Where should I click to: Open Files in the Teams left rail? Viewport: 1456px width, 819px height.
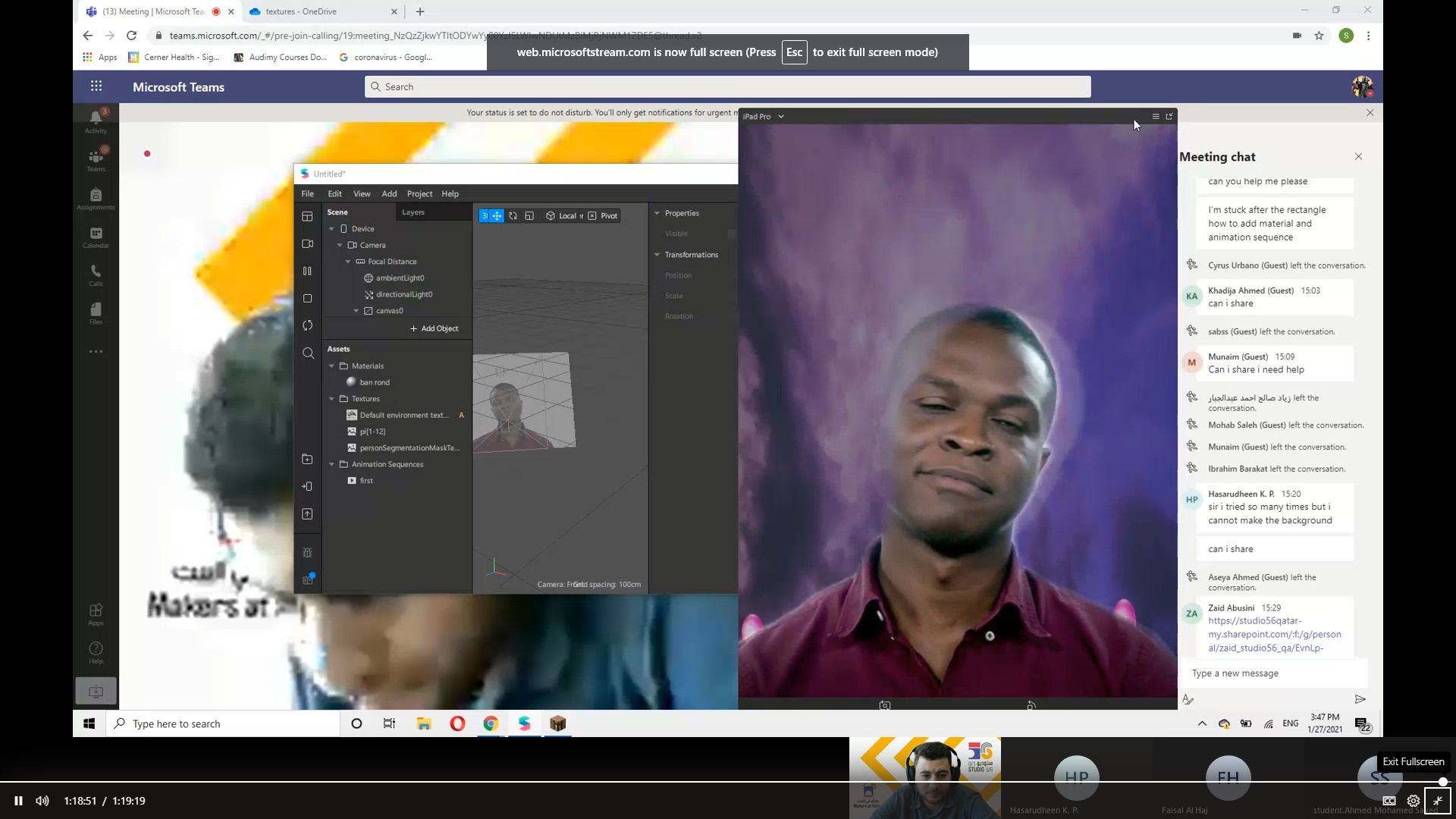pos(96,313)
